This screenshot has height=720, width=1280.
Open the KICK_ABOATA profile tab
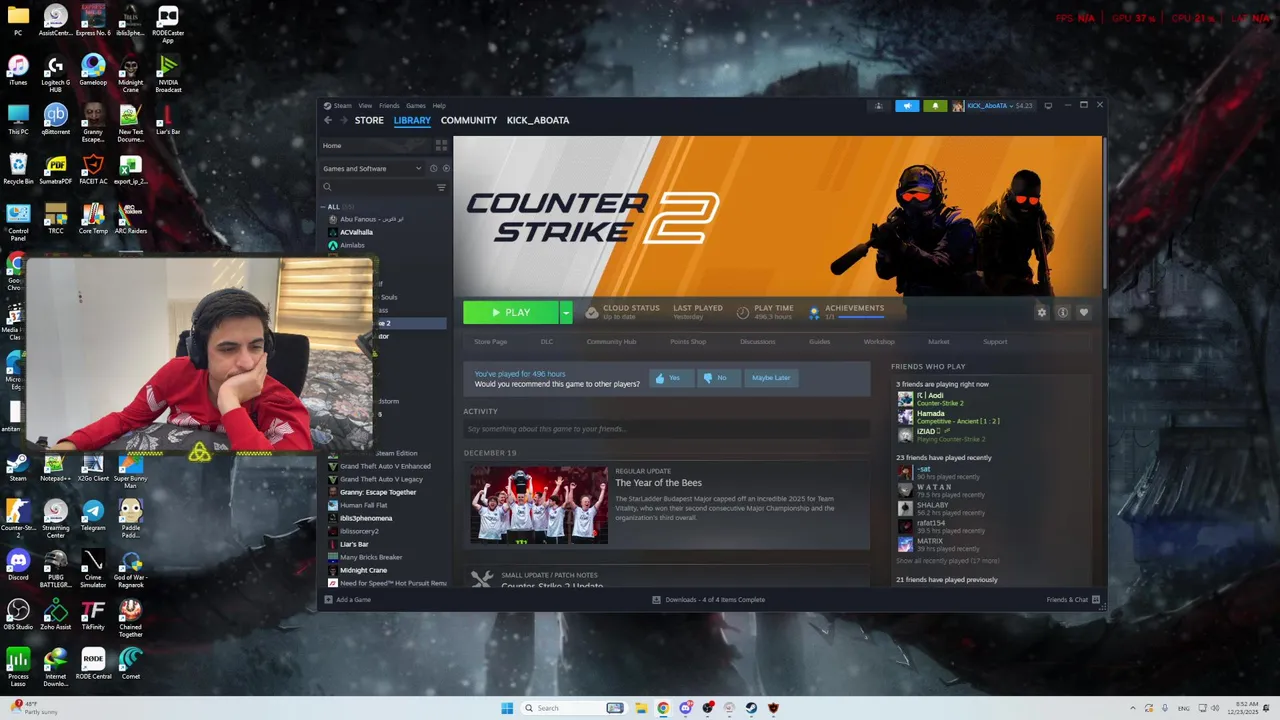538,120
